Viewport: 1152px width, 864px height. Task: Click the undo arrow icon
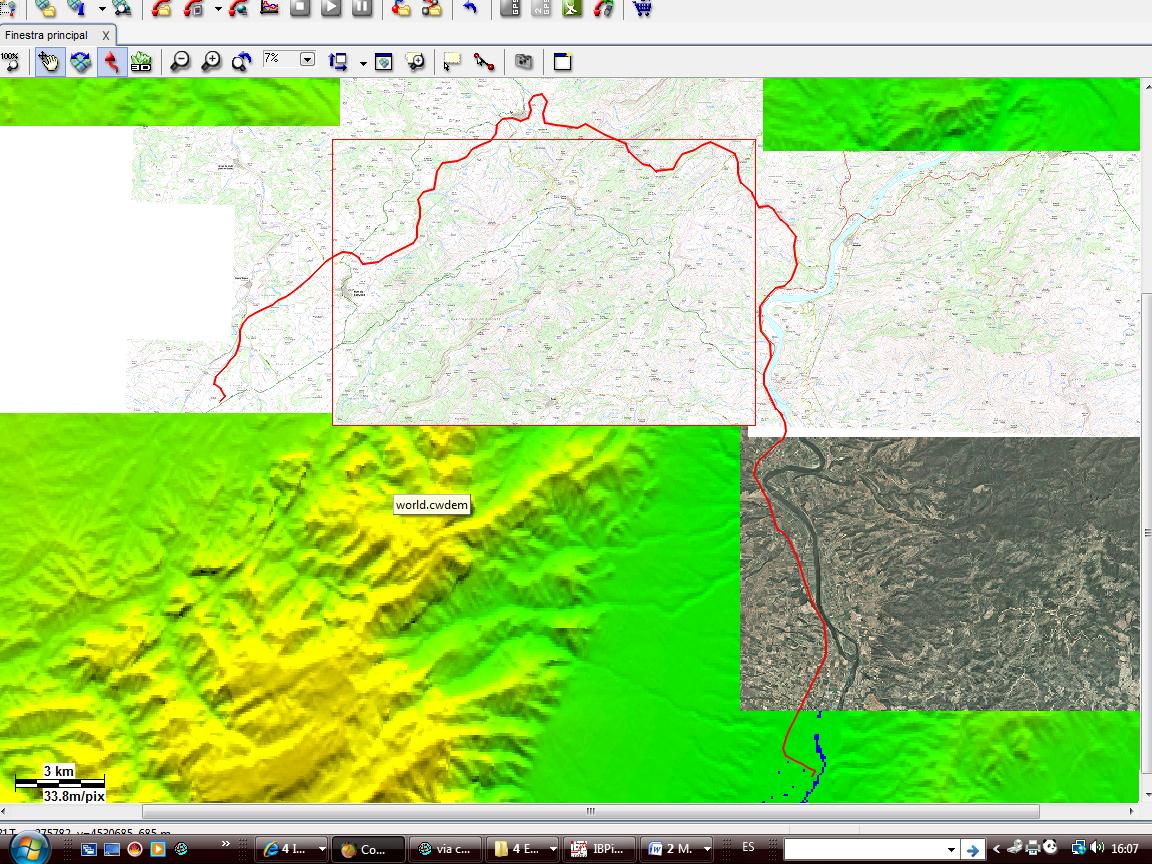[471, 9]
